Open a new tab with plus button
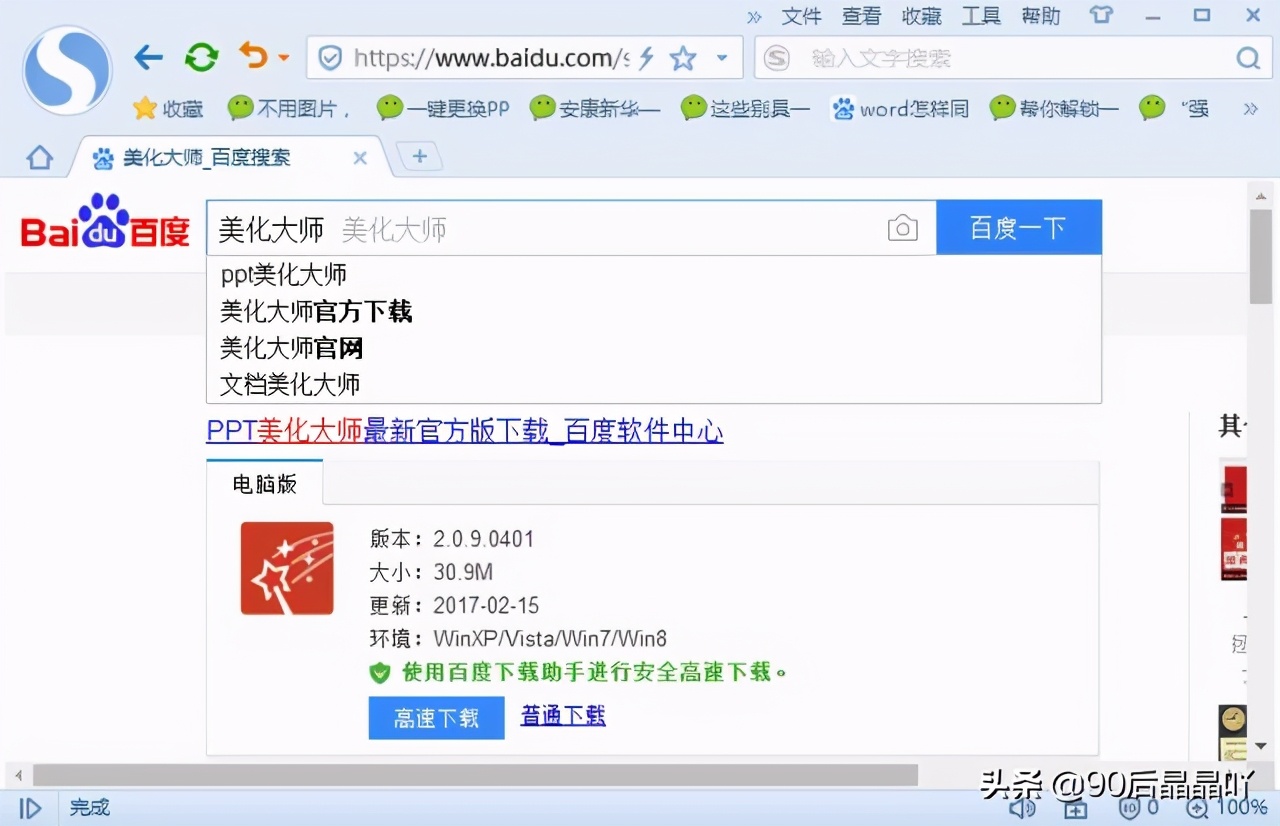 (x=420, y=156)
